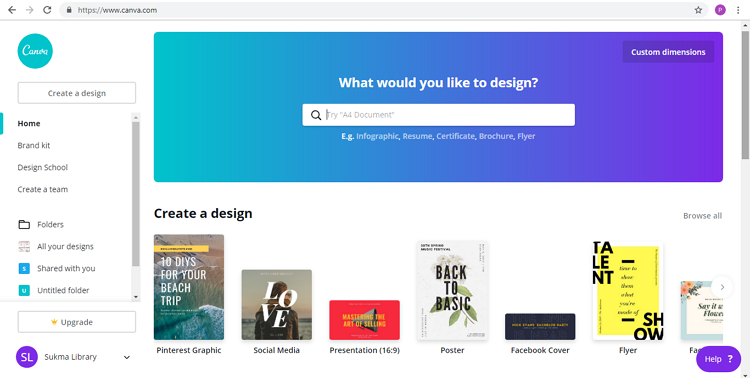Click Presentation (16:9) label

pyautogui.click(x=364, y=350)
